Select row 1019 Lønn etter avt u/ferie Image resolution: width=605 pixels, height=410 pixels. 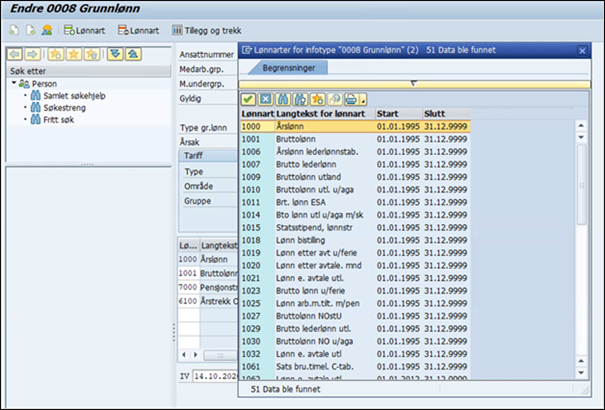click(x=355, y=253)
